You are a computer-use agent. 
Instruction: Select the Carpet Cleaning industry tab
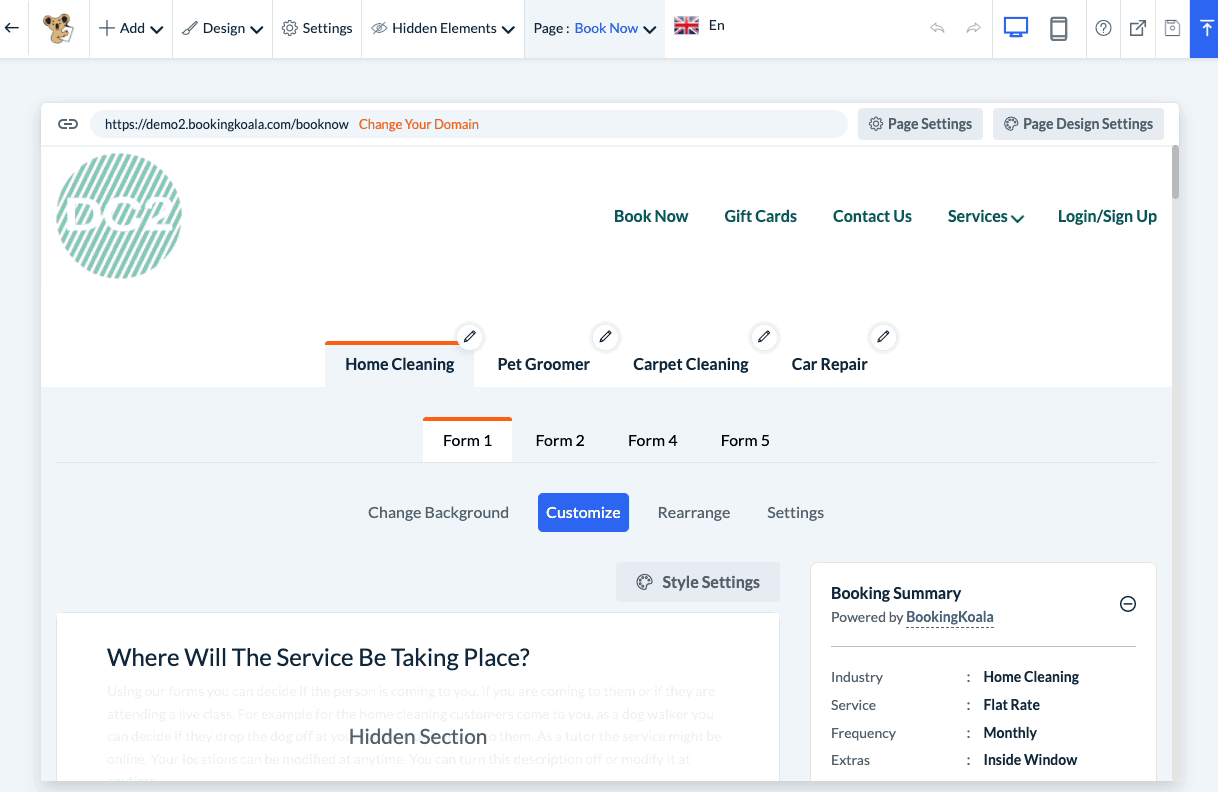[690, 364]
